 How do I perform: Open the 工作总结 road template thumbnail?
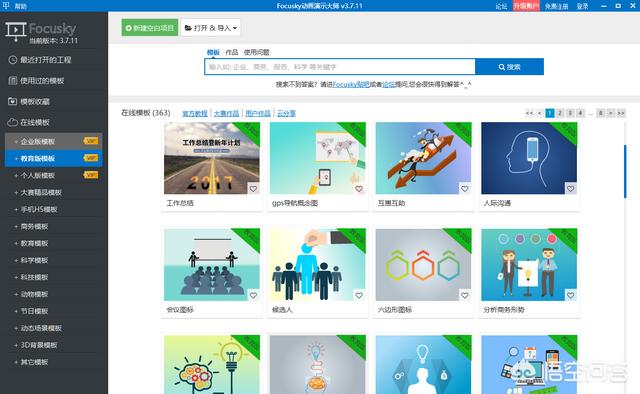pyautogui.click(x=211, y=158)
